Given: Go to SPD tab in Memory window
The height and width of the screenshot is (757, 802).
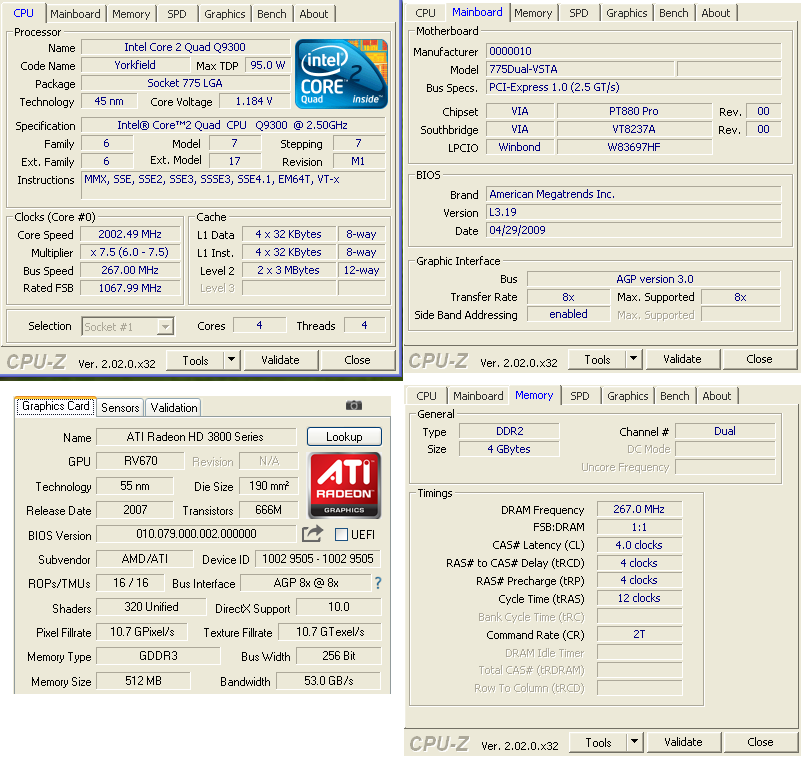Looking at the screenshot, I should [580, 396].
